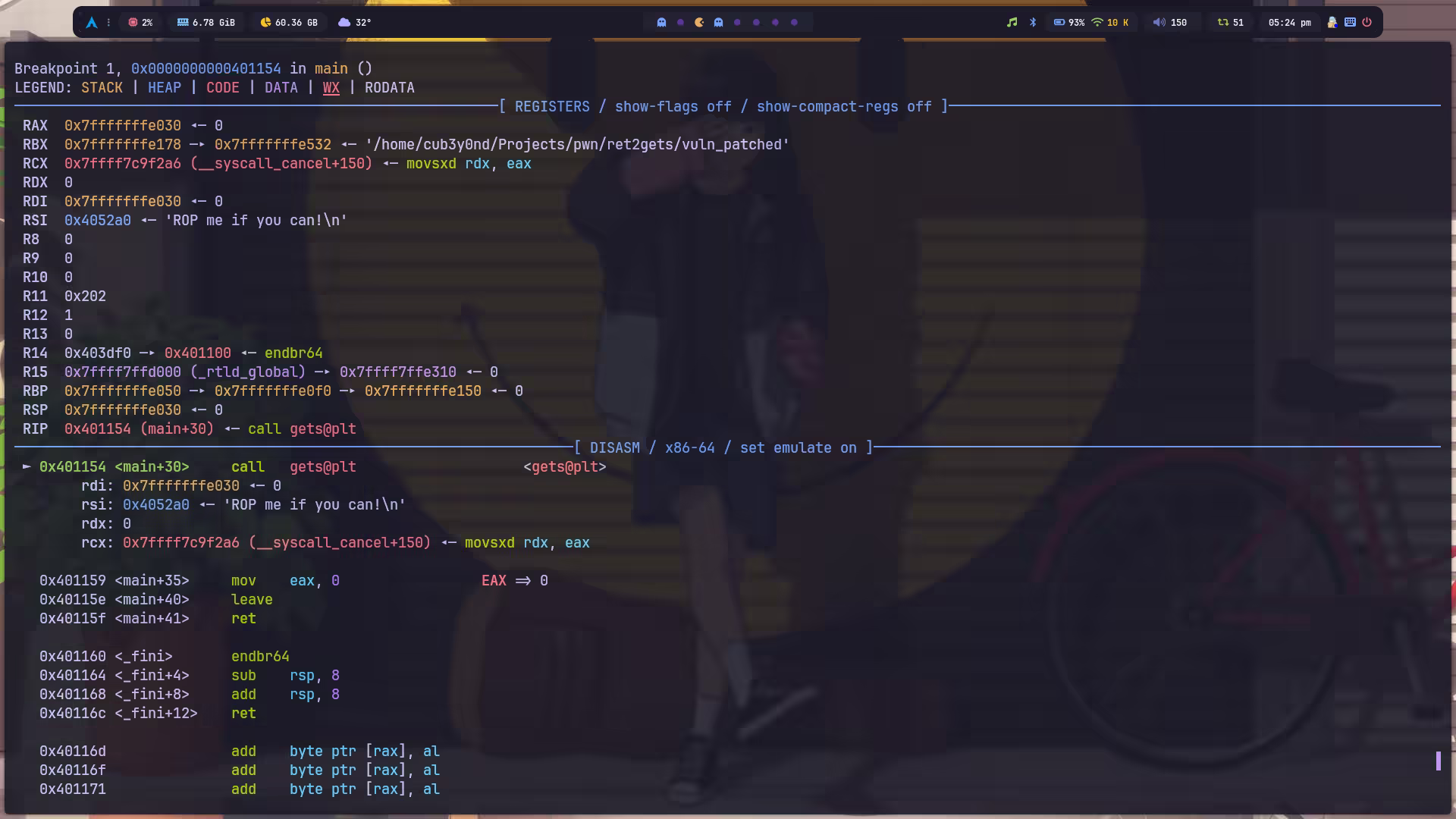Open the RAM 6.78 GiB module
Image resolution: width=1456 pixels, height=819 pixels.
[x=206, y=23]
